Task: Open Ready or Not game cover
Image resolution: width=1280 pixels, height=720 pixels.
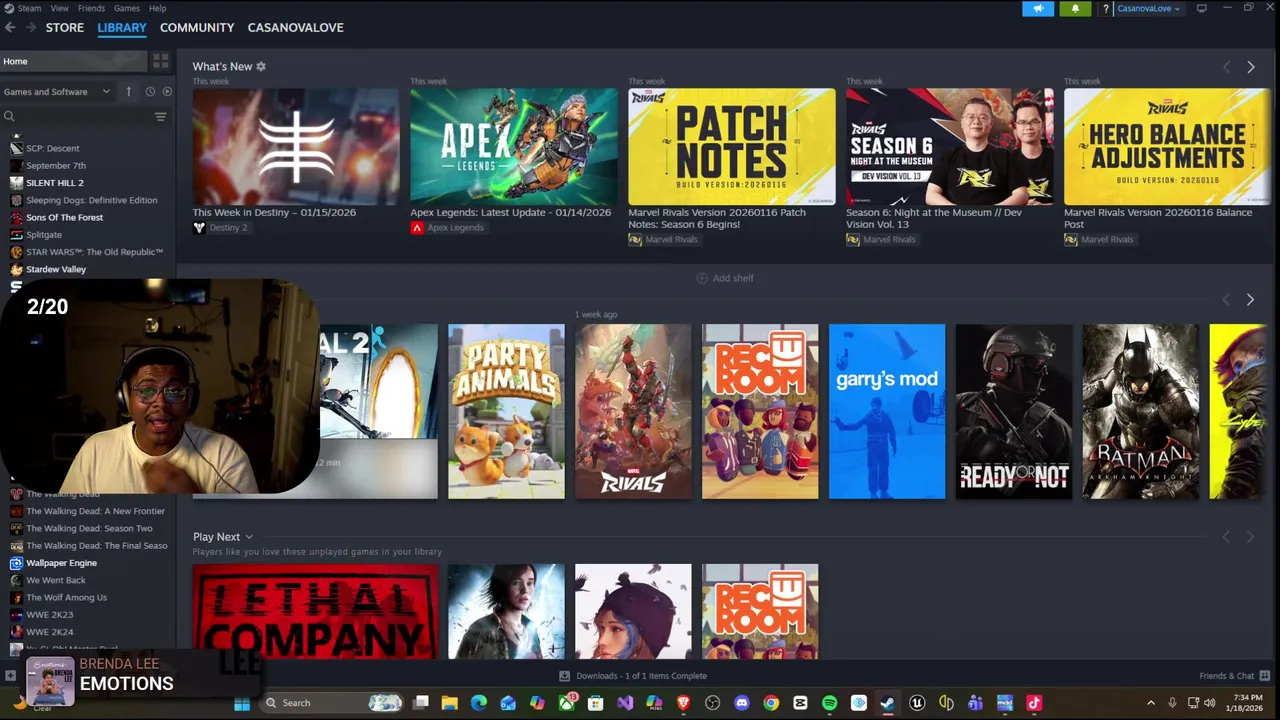Action: click(1014, 411)
